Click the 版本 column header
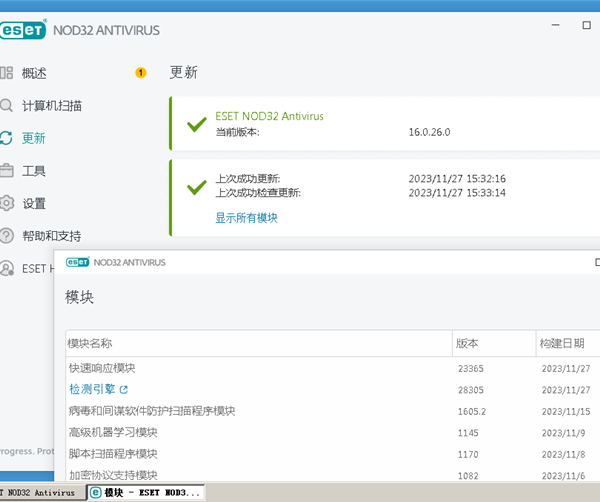600x502 pixels. [x=467, y=343]
